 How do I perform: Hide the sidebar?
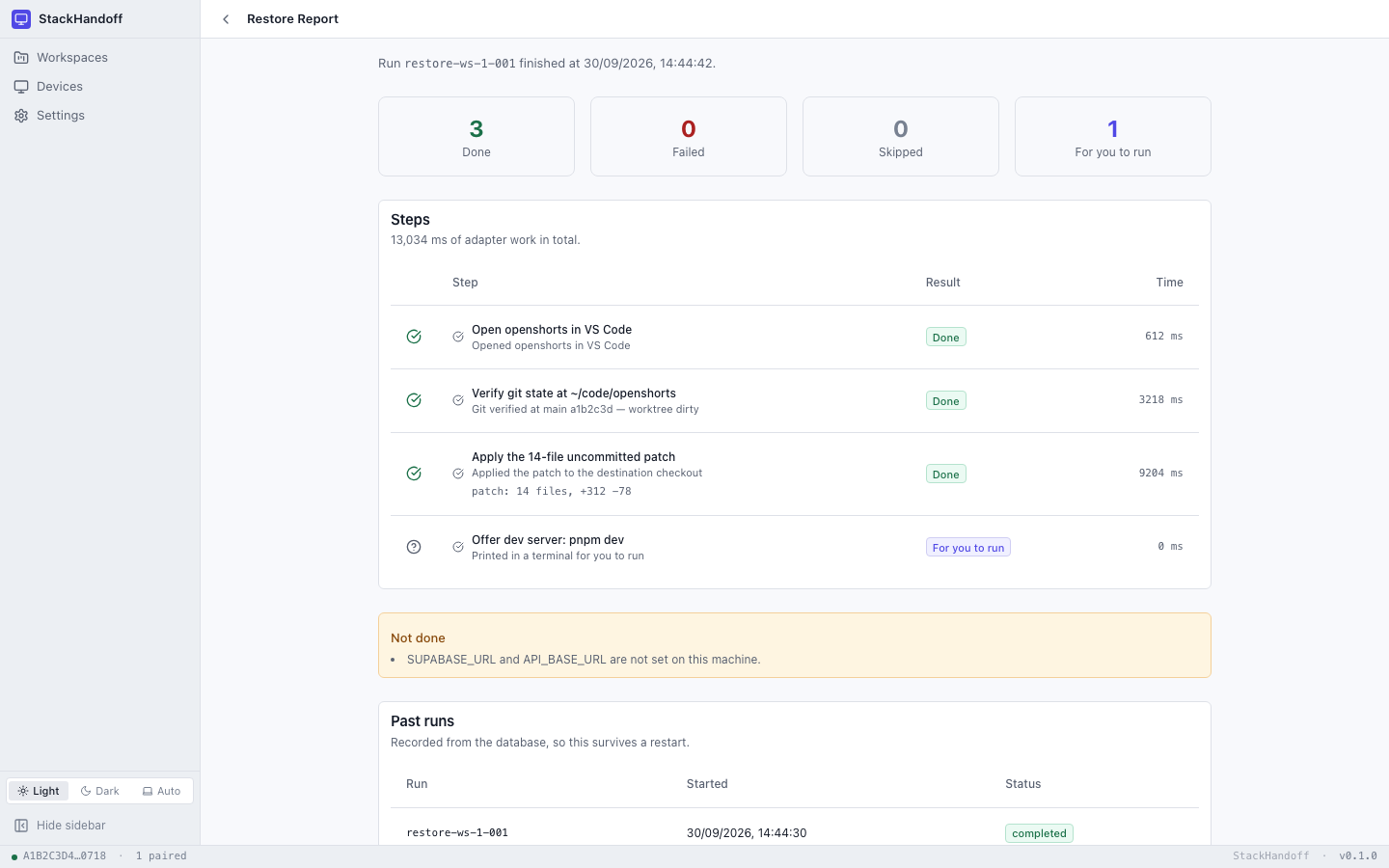[x=99, y=826]
